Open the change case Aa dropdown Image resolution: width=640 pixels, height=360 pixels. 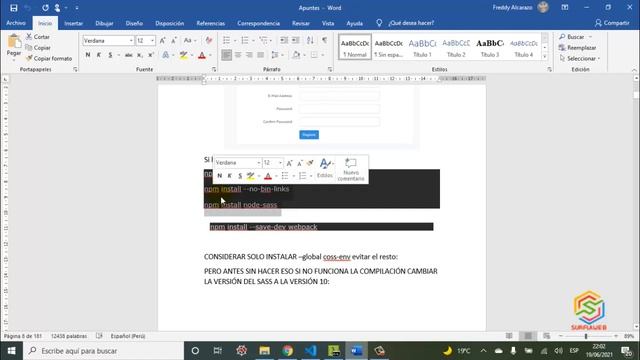tap(190, 40)
